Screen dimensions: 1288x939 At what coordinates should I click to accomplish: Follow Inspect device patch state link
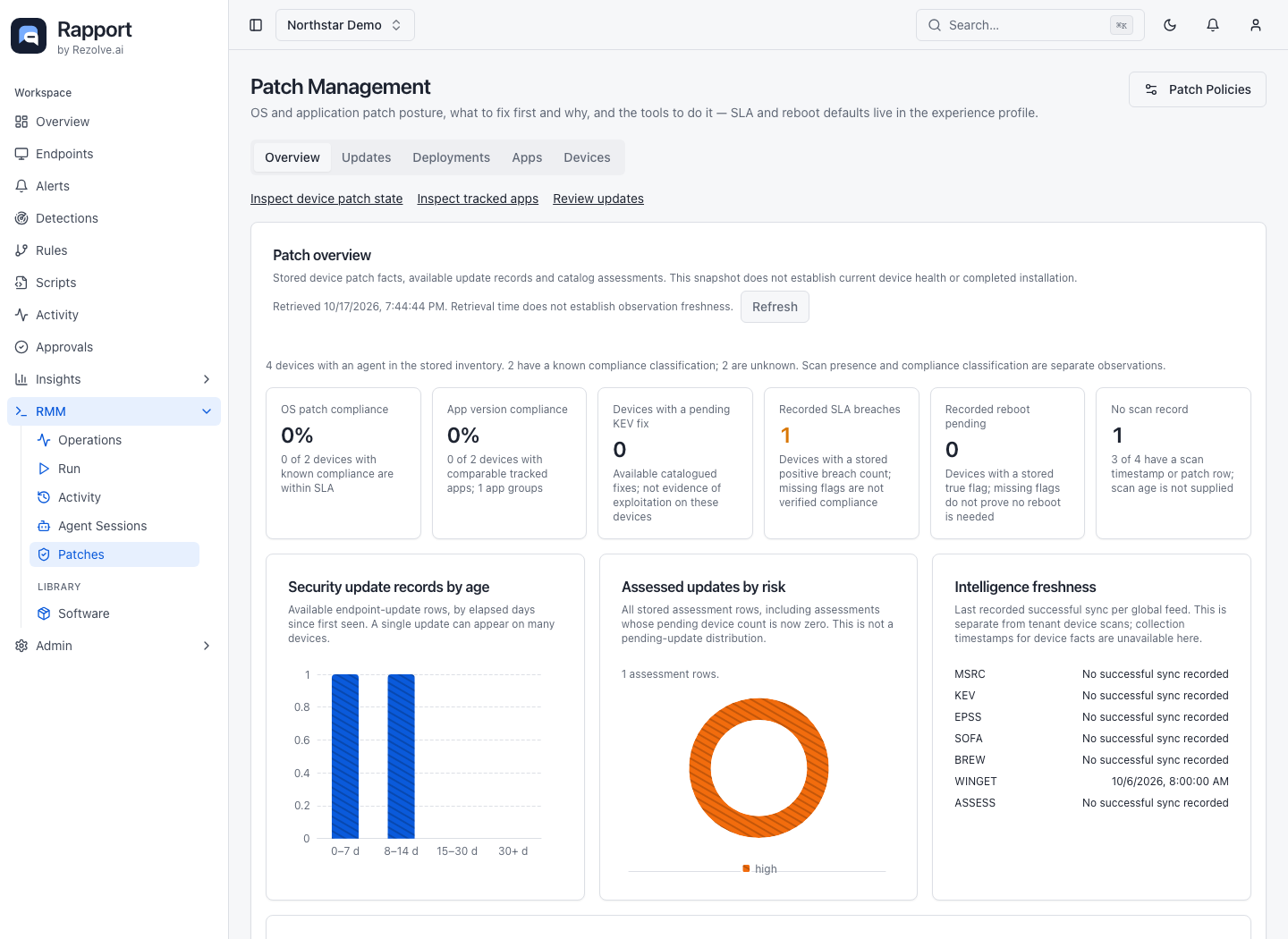(x=326, y=199)
